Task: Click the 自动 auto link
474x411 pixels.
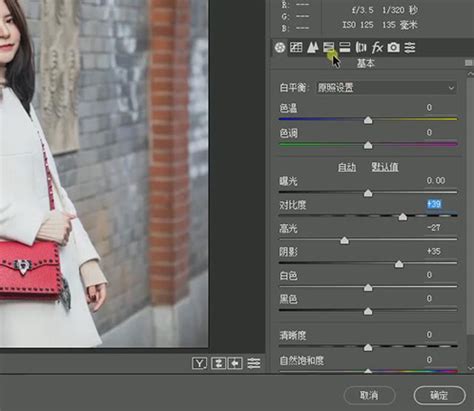Action: coord(347,167)
